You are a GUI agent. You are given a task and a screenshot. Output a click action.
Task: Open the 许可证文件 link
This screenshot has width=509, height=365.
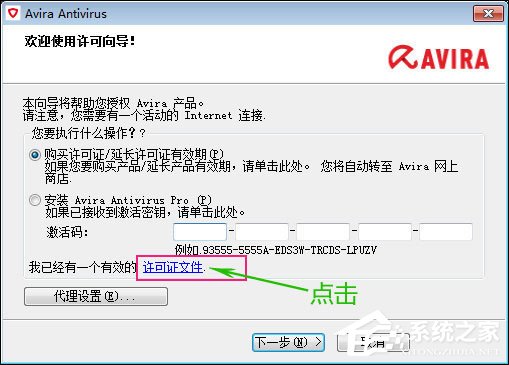tap(173, 267)
